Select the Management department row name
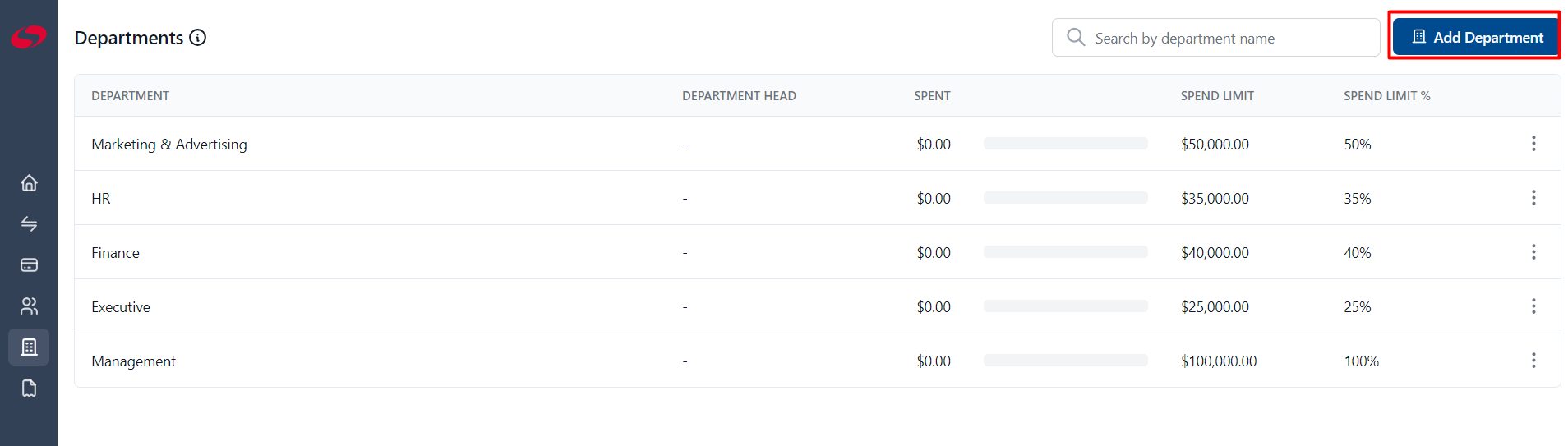The image size is (1568, 446). click(x=134, y=361)
